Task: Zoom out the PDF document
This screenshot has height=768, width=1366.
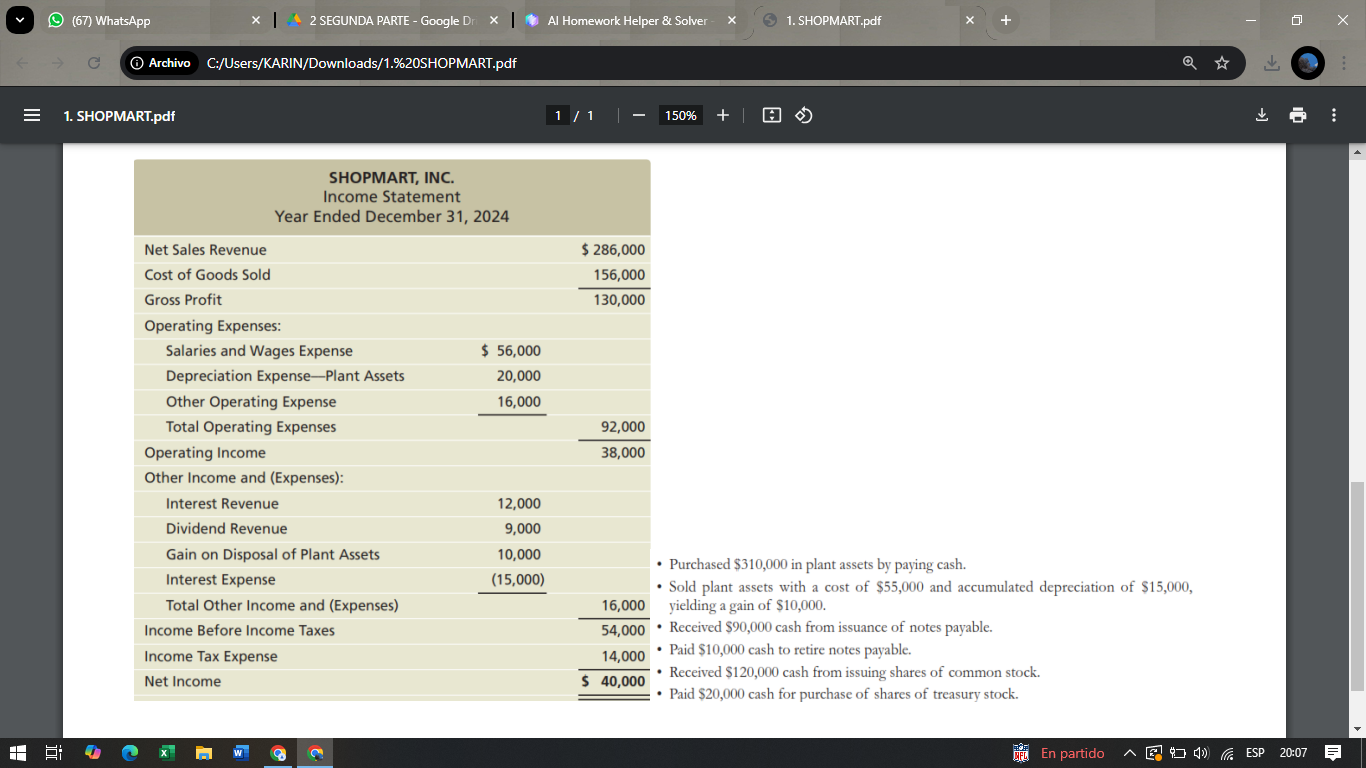Action: pyautogui.click(x=638, y=115)
